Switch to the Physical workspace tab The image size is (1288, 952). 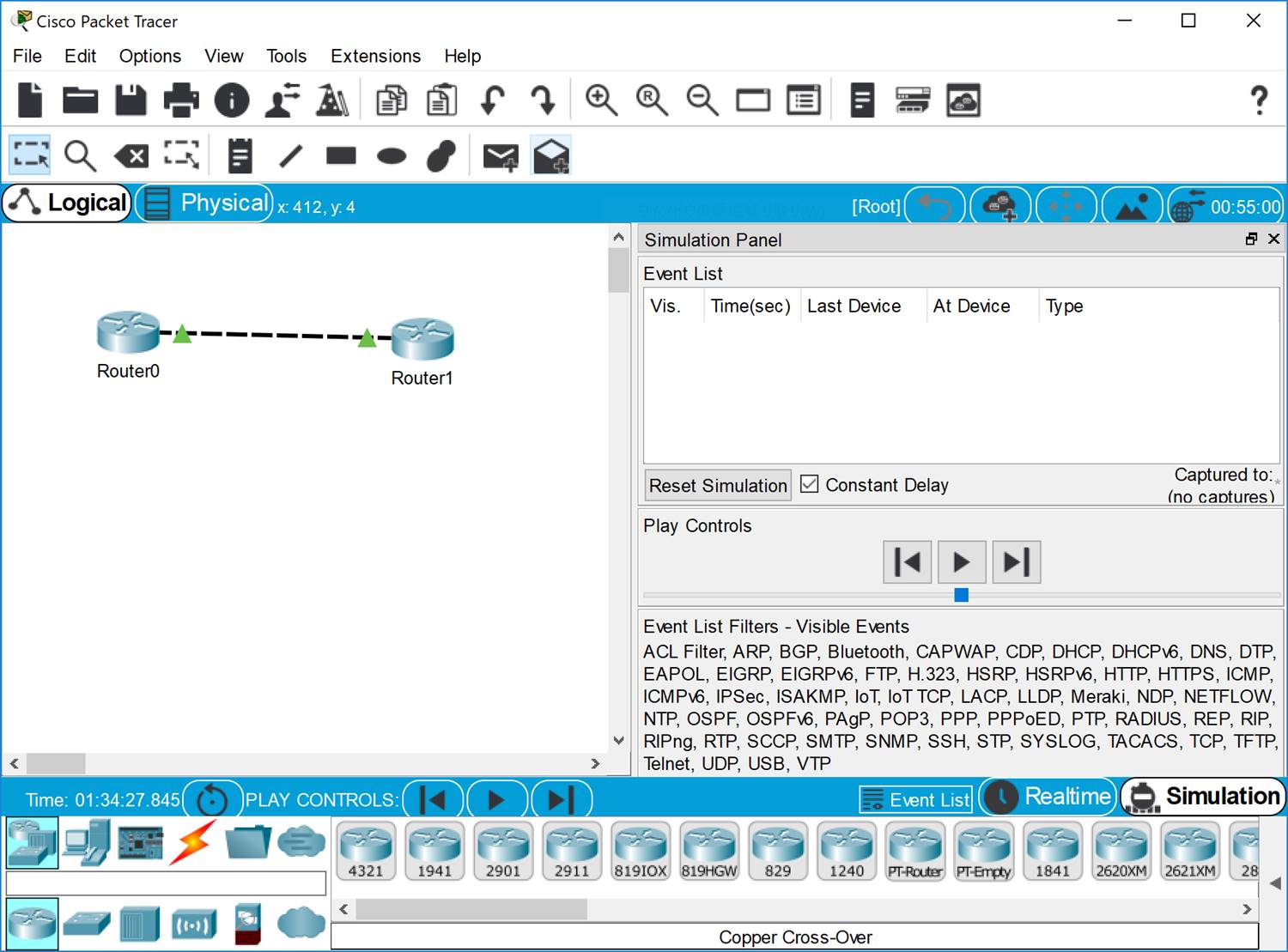(x=206, y=203)
